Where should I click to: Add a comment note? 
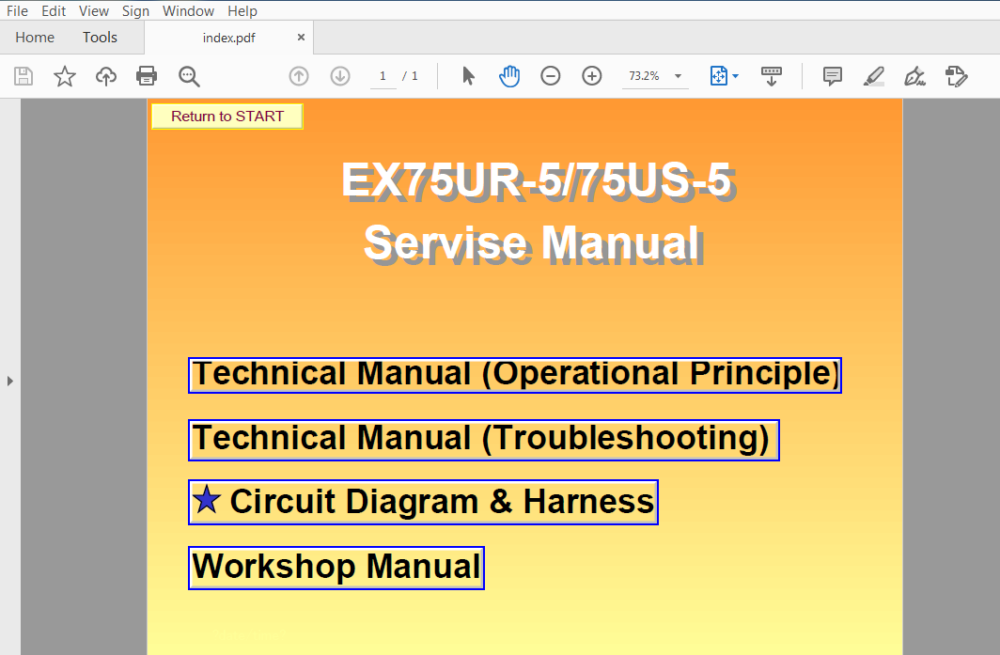point(832,77)
